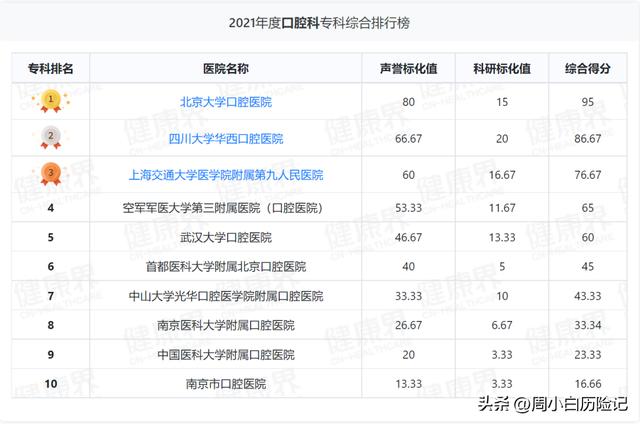The image size is (640, 424).
Task: Select the title 2021年度口腔科专科综合排行榜
Action: click(x=319, y=23)
